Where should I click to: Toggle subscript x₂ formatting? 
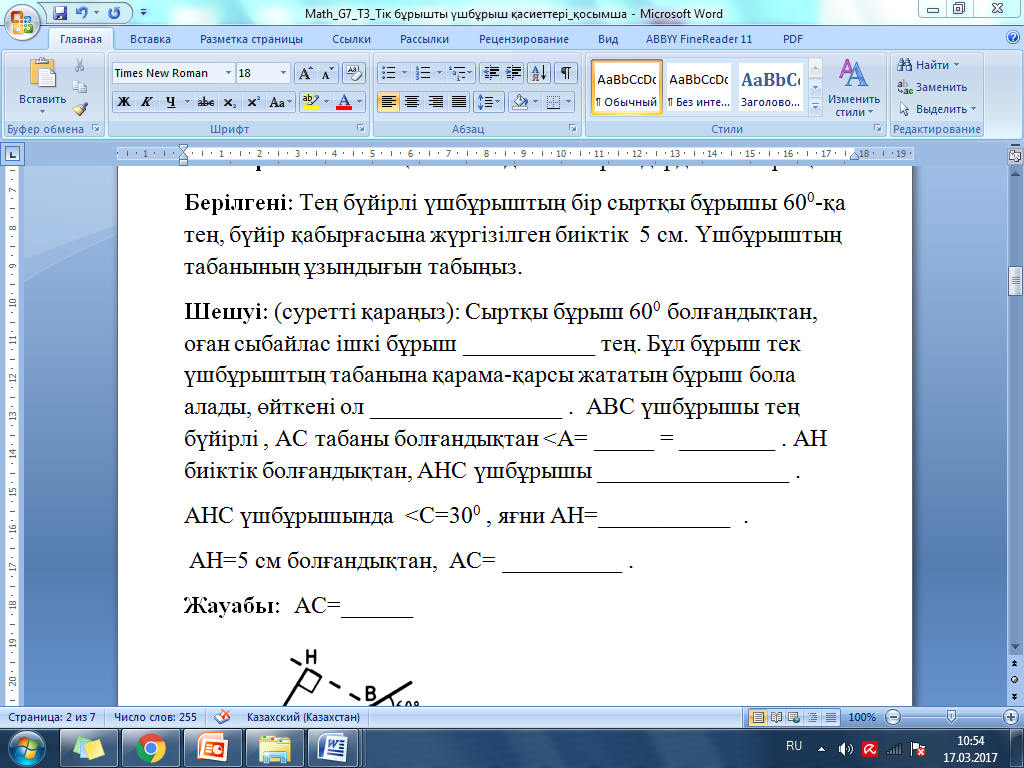coord(229,102)
